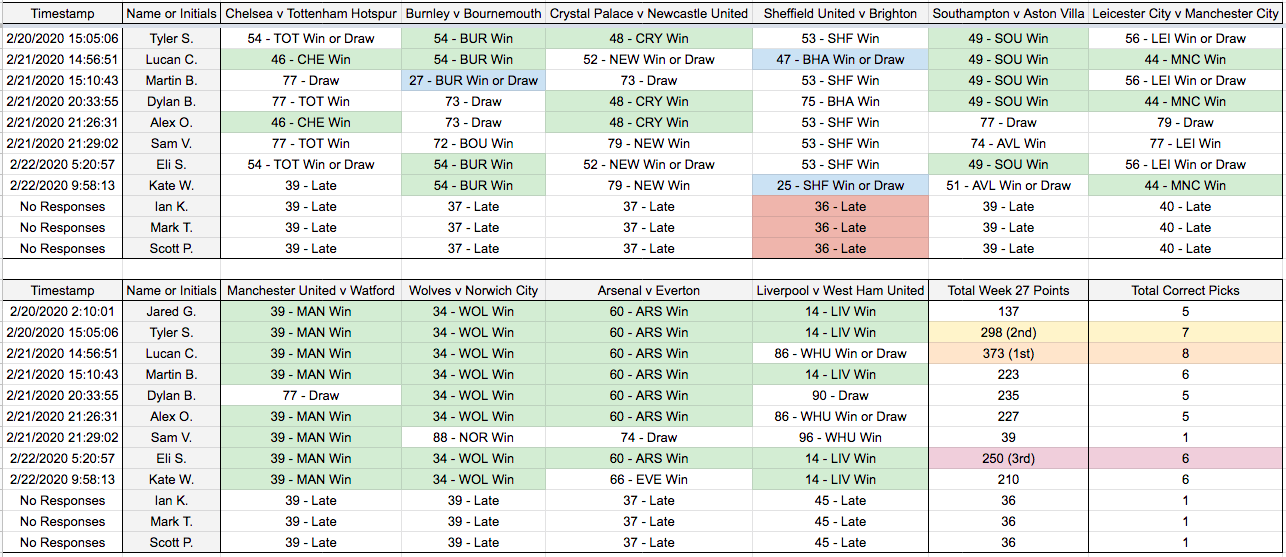Viewport: 1286px width, 557px height.
Task: Select the 'Total Week 27 Points' header
Action: click(1008, 290)
